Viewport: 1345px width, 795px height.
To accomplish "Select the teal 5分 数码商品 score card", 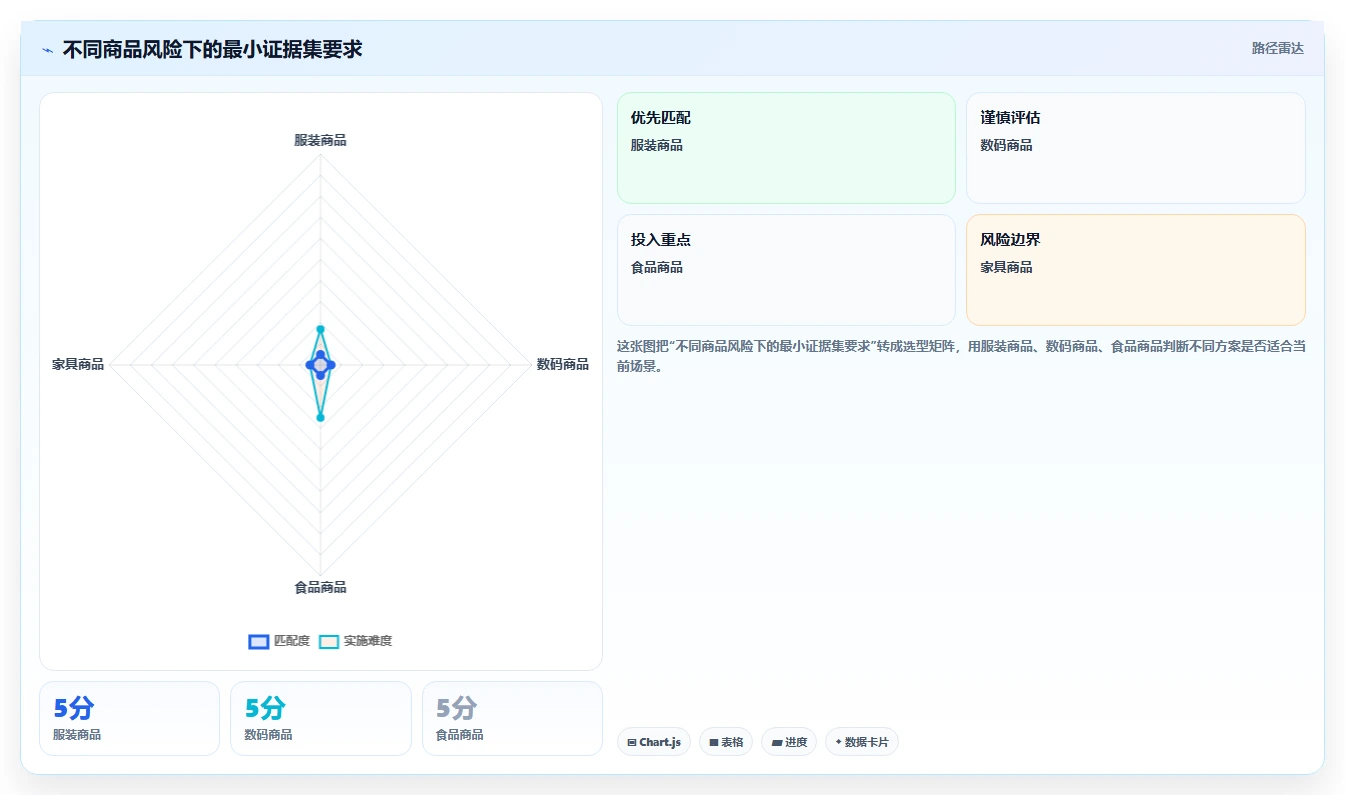I will (x=320, y=719).
